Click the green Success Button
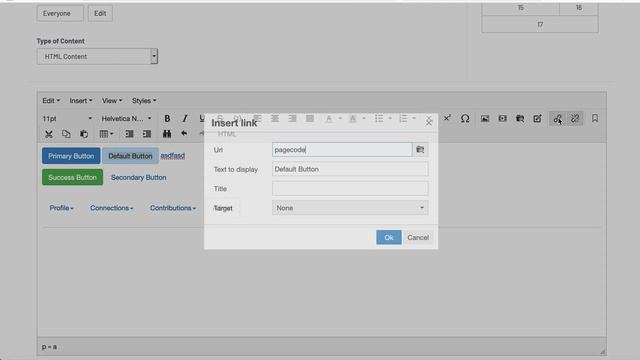640x360 pixels. click(x=72, y=177)
